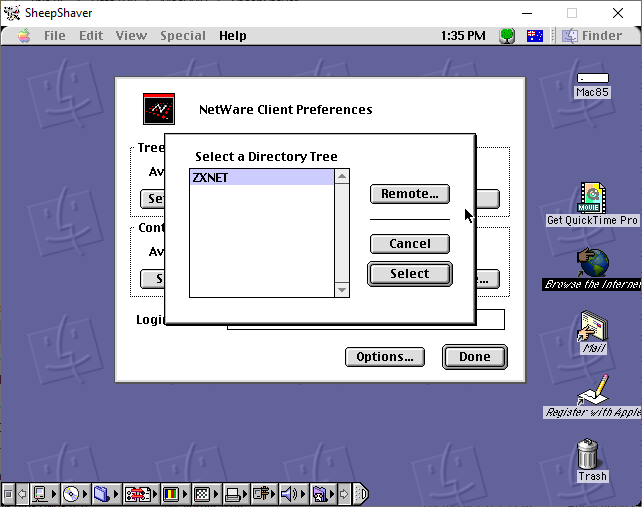This screenshot has height=507, width=642.
Task: Open the Finder application menu
Action: click(x=592, y=36)
